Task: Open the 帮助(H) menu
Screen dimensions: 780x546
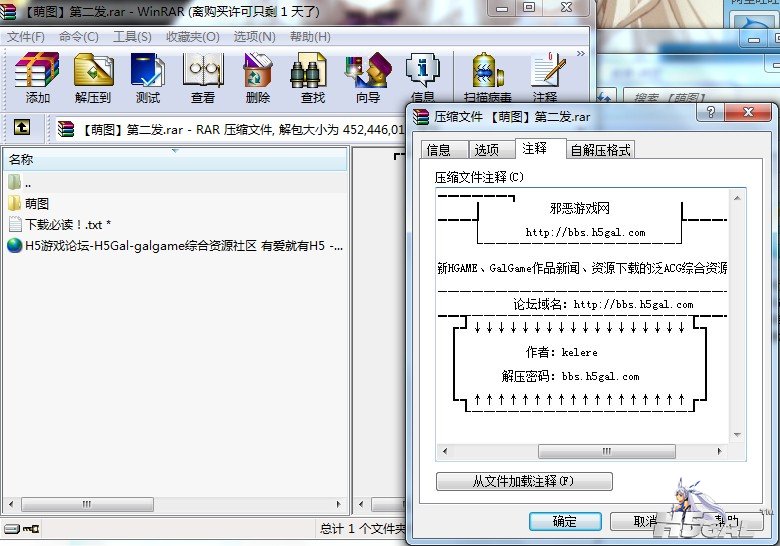Action: [310, 37]
